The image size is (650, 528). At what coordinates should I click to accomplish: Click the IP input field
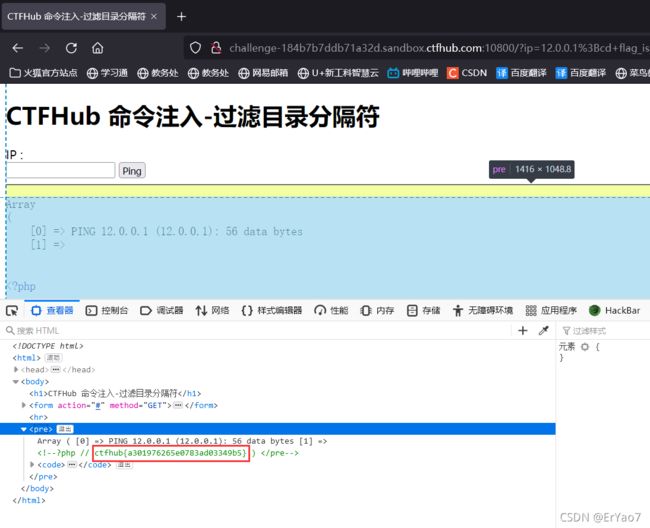point(61,170)
